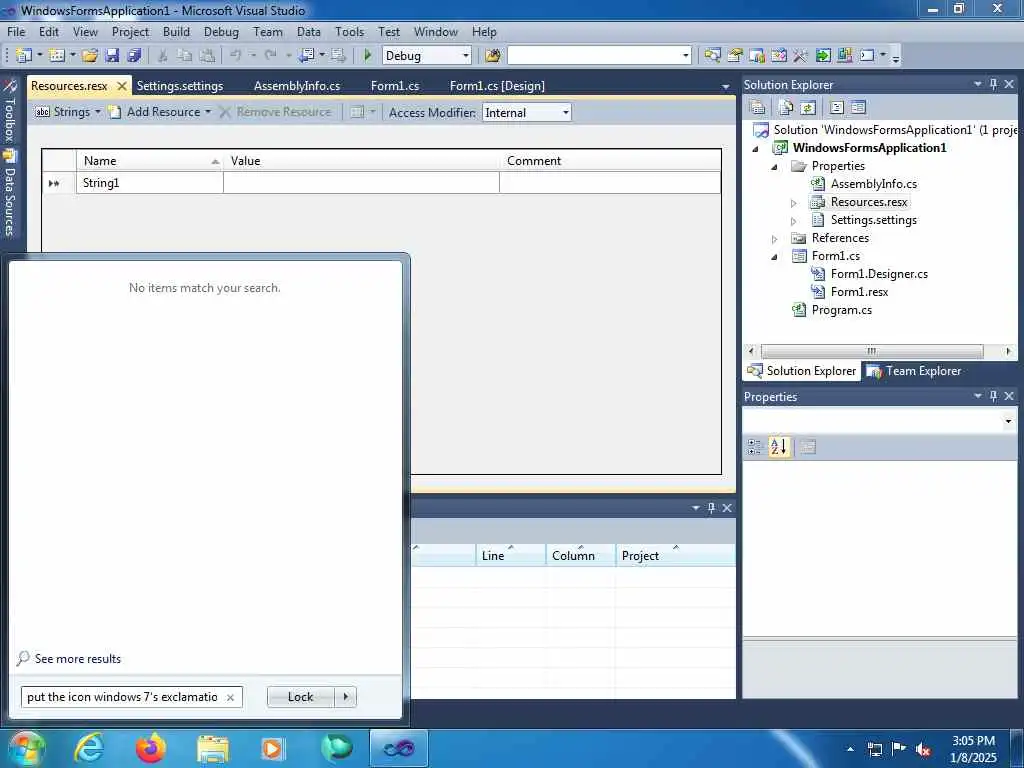Viewport: 1024px width, 768px height.
Task: Pin the Solution Explorer panel
Action: [993, 84]
